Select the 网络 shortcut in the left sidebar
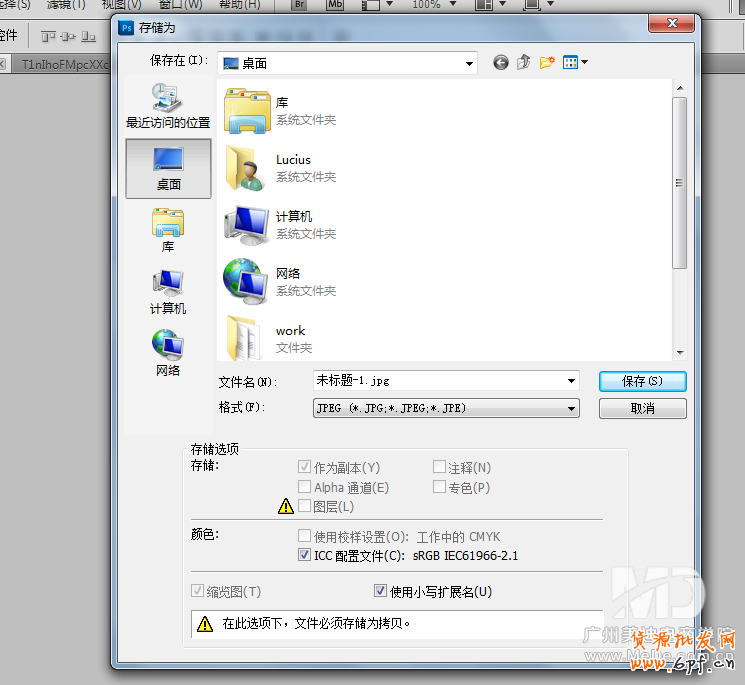 click(167, 353)
